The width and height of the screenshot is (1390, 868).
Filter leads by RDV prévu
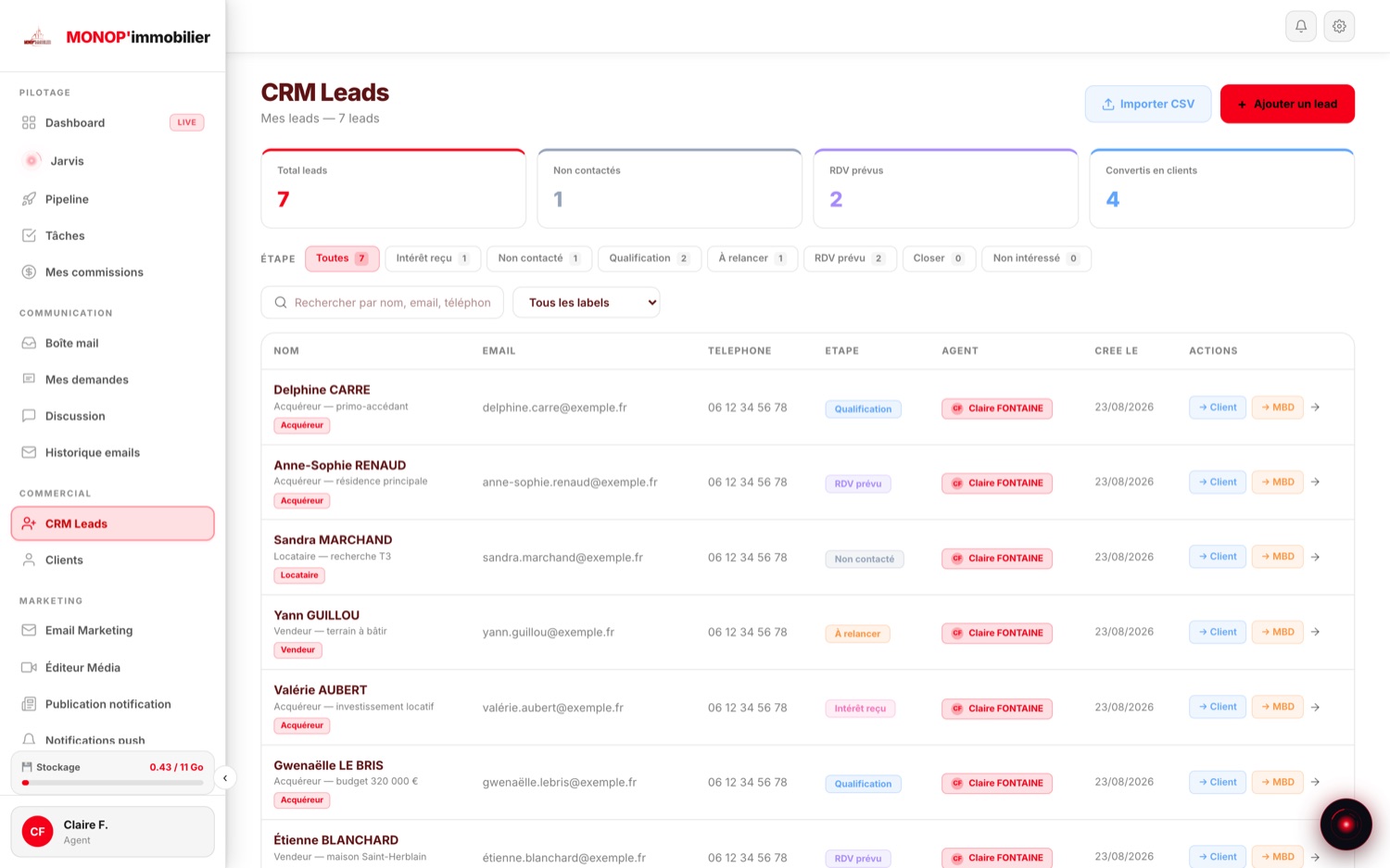pos(850,258)
